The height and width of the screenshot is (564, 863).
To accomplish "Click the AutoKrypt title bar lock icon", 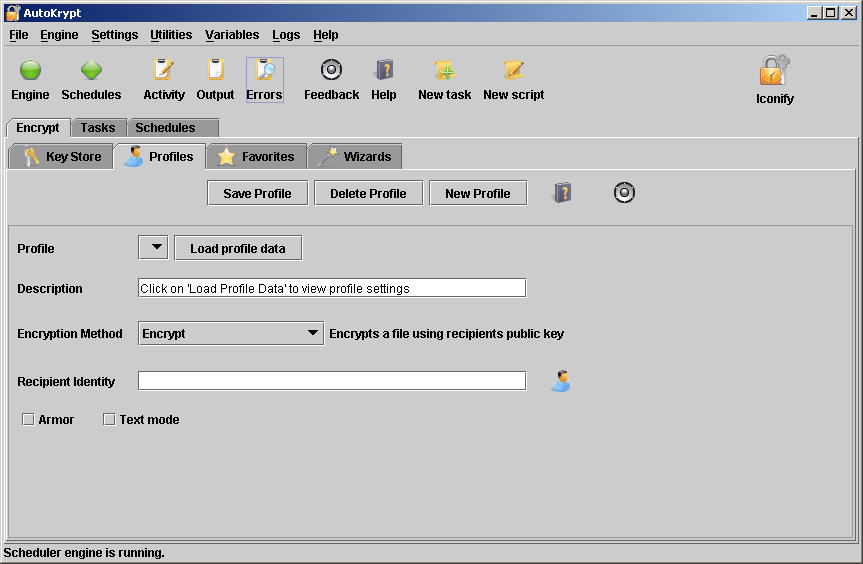I will point(12,13).
